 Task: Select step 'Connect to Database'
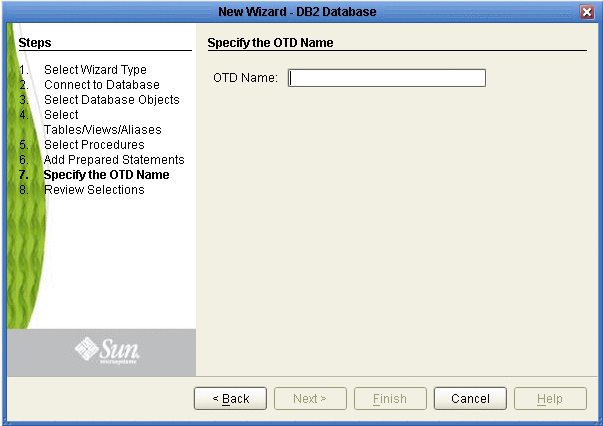tap(102, 85)
